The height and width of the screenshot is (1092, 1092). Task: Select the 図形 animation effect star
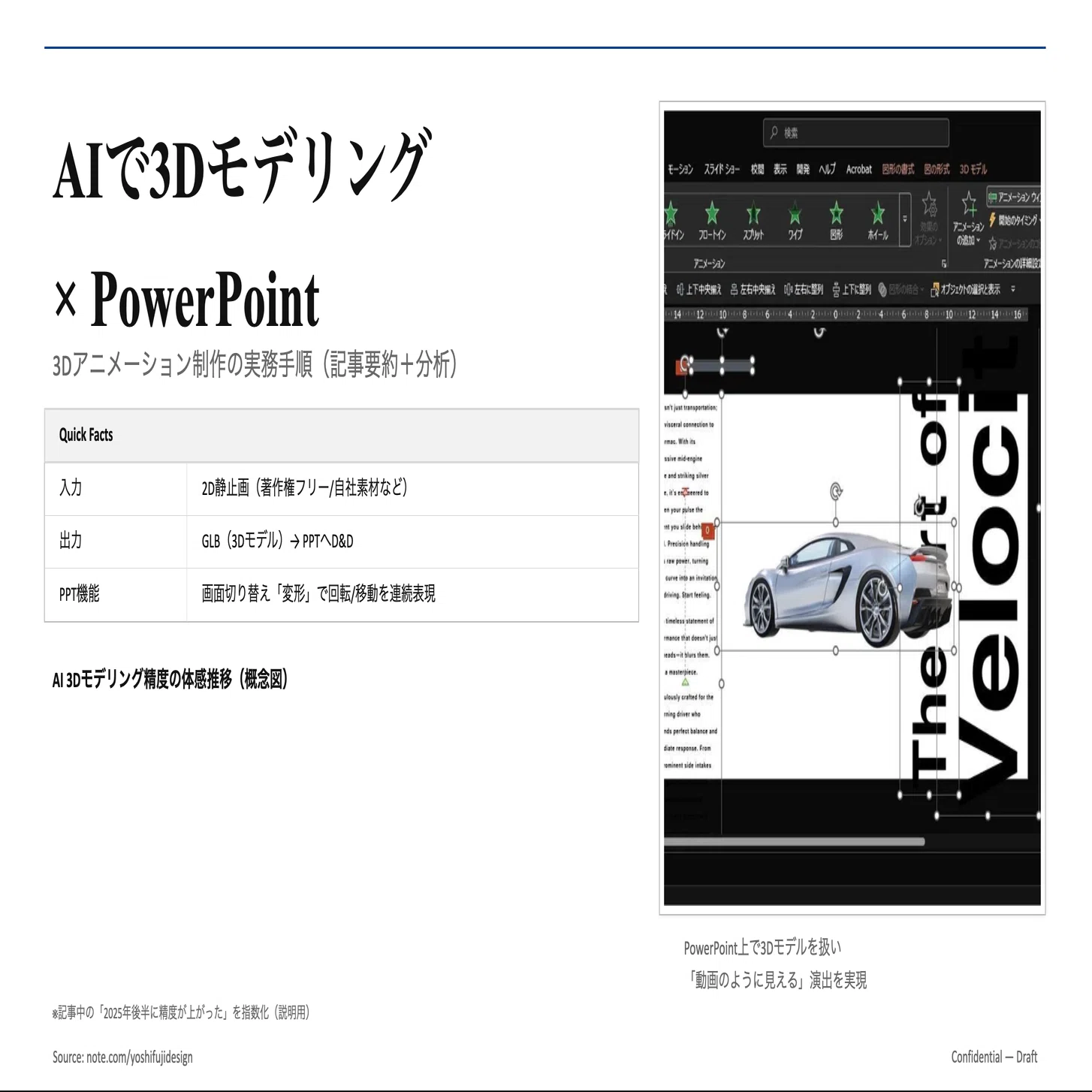click(x=836, y=214)
